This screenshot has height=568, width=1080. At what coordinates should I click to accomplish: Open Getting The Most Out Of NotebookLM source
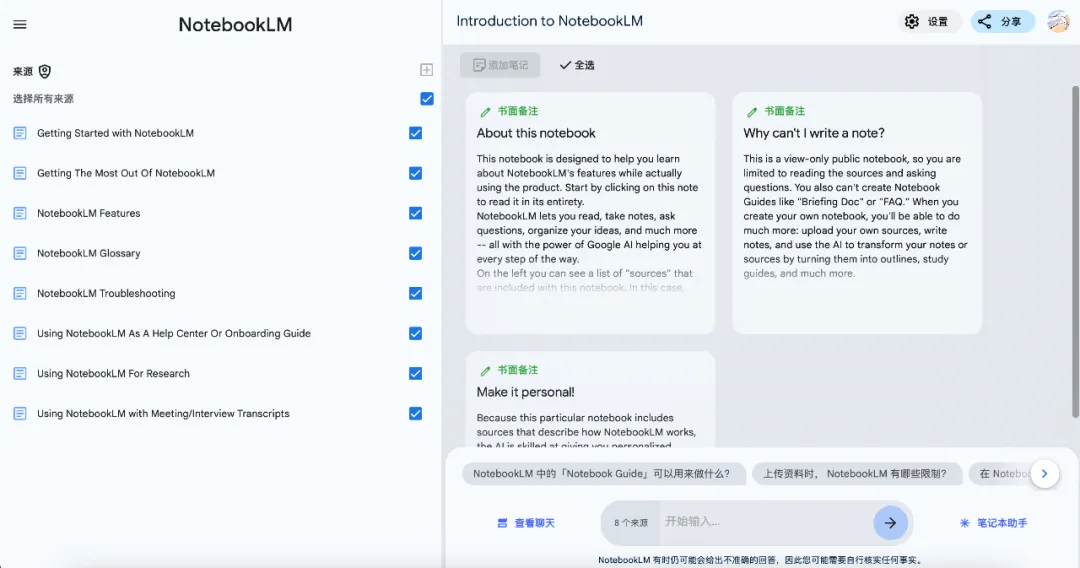(126, 173)
